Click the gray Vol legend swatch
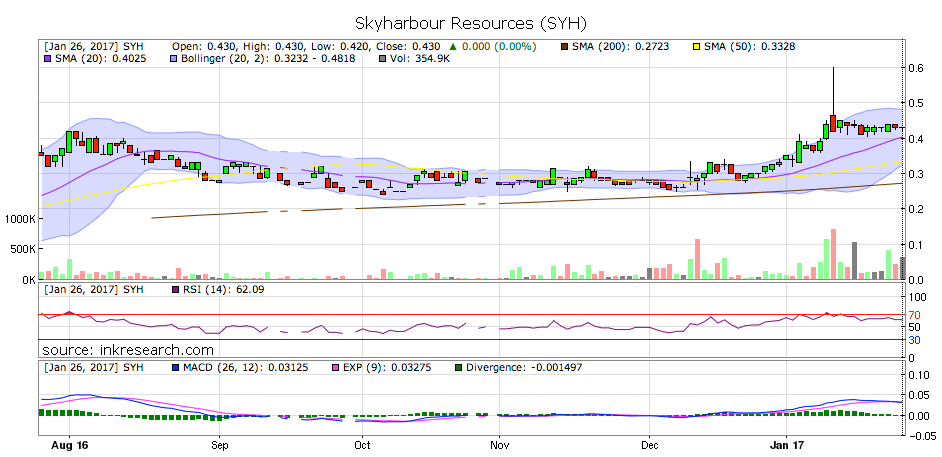 [381, 59]
